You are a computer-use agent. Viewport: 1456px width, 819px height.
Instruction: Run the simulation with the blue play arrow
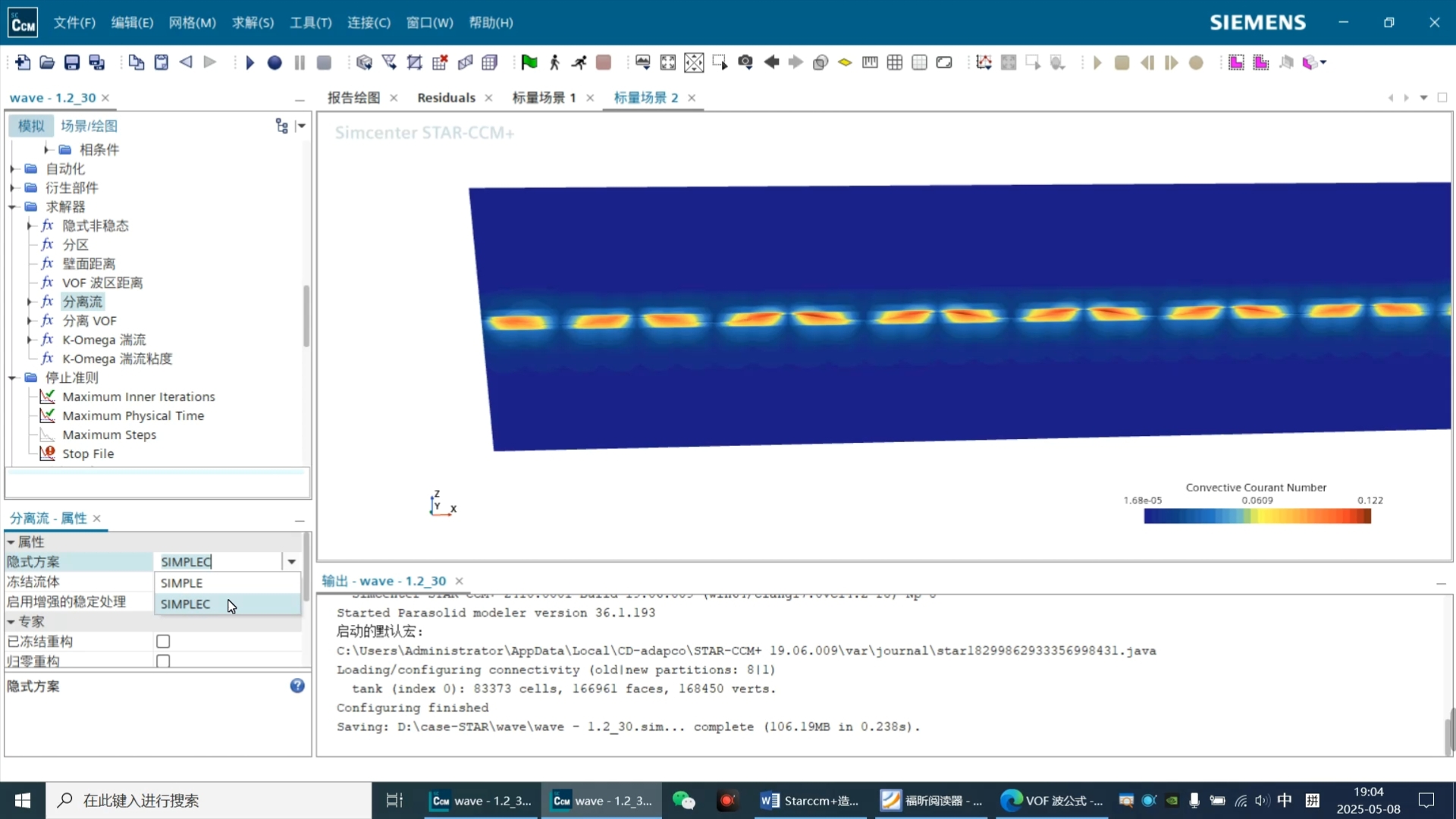coord(249,63)
